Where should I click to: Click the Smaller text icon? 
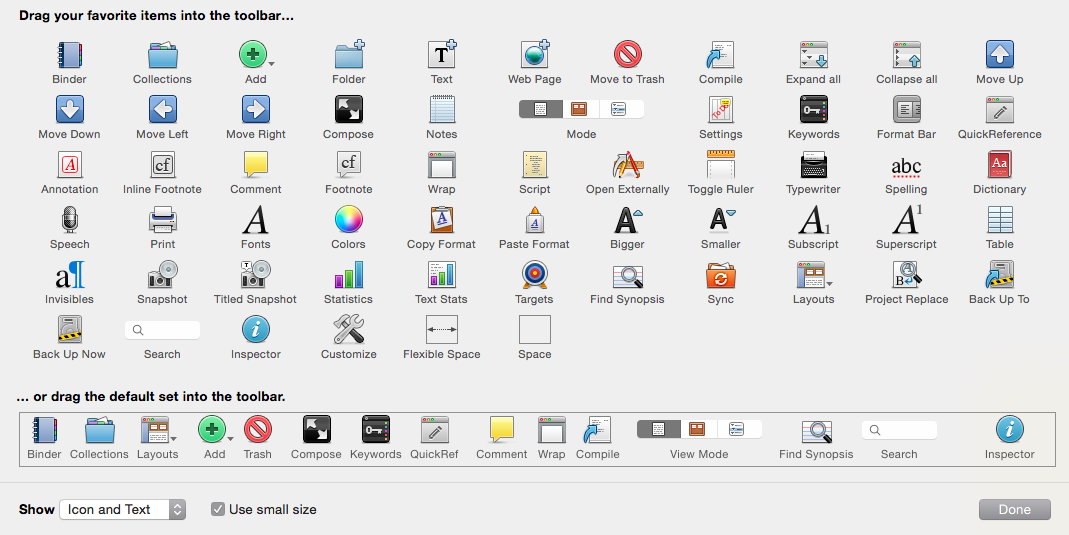click(721, 219)
